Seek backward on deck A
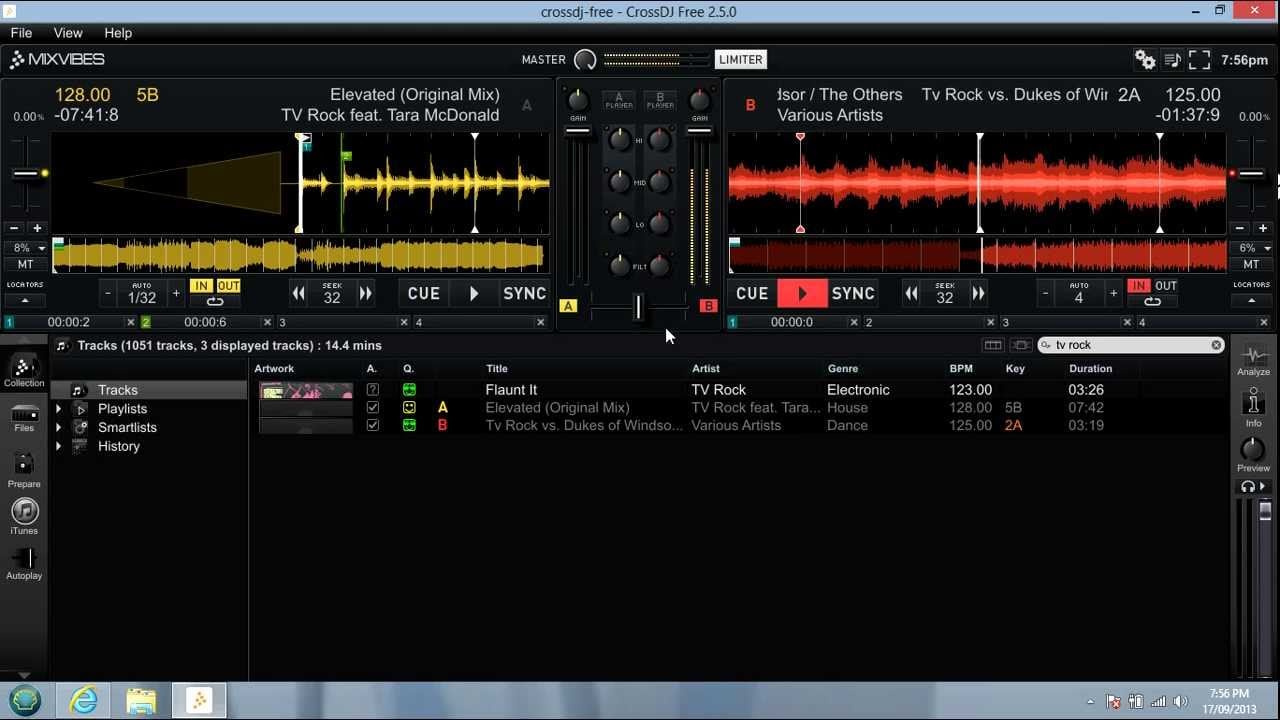Image resolution: width=1280 pixels, height=720 pixels. tap(298, 294)
